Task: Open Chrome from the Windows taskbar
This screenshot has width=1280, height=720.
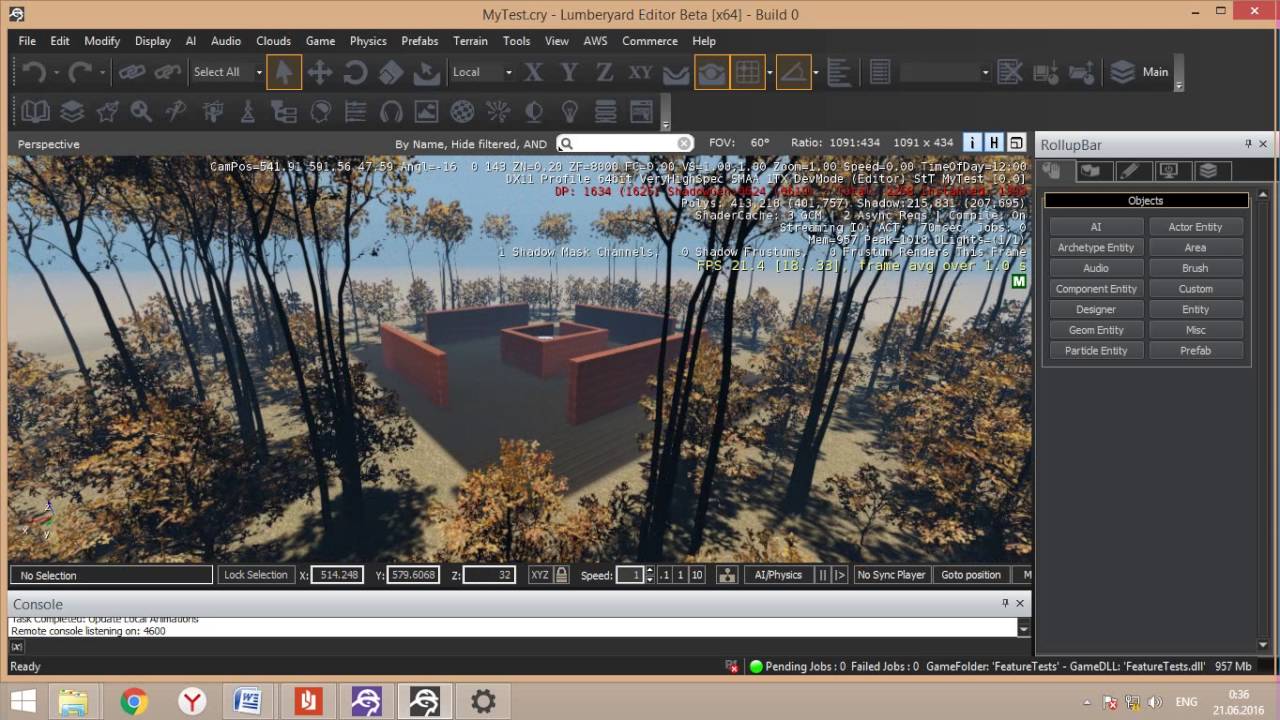Action: pos(134,702)
